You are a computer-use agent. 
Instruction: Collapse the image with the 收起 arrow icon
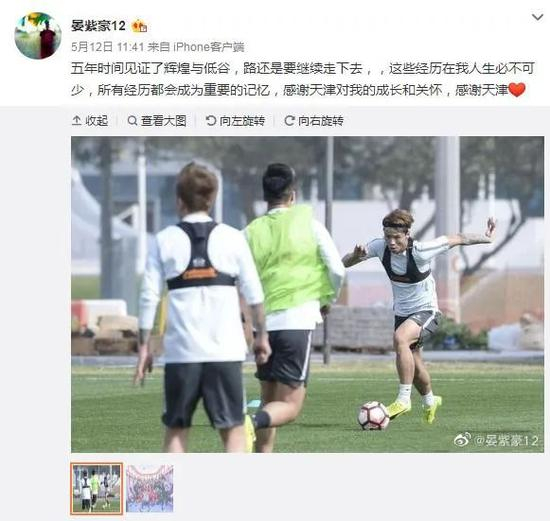(x=76, y=121)
